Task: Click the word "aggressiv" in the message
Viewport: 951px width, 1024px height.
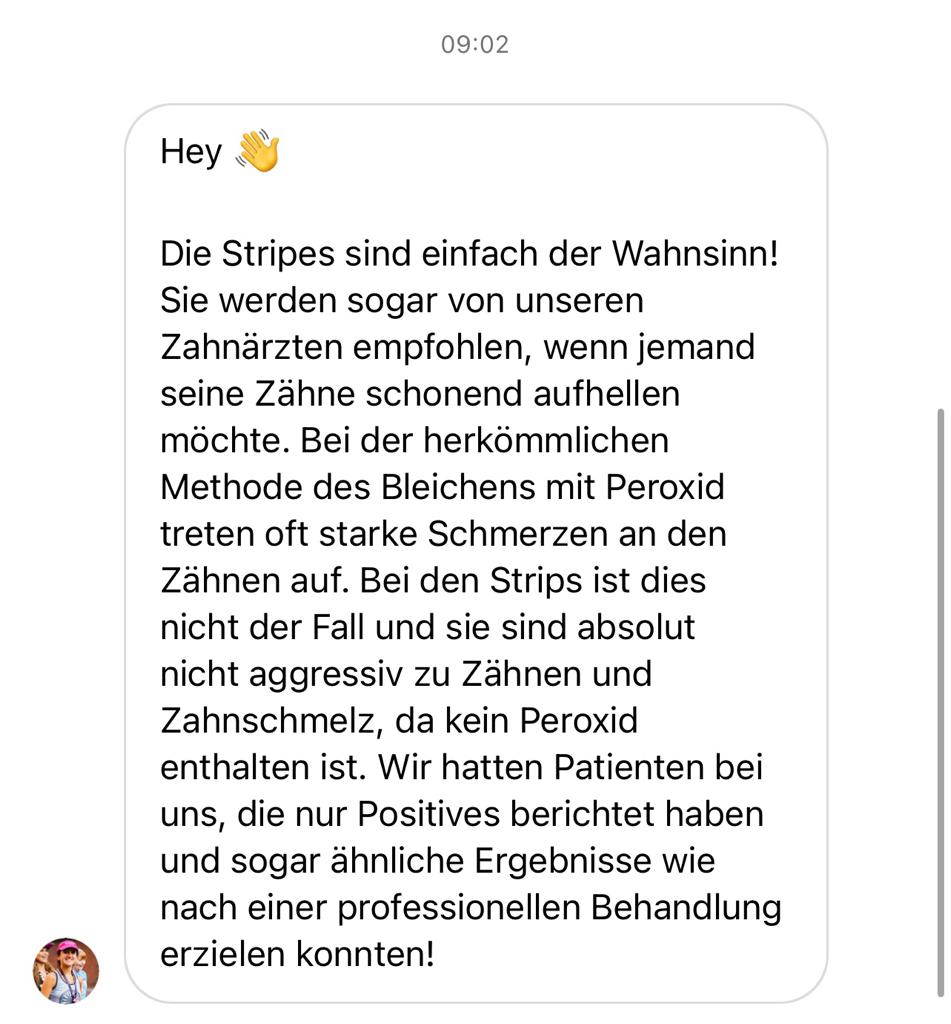Action: [x=326, y=674]
